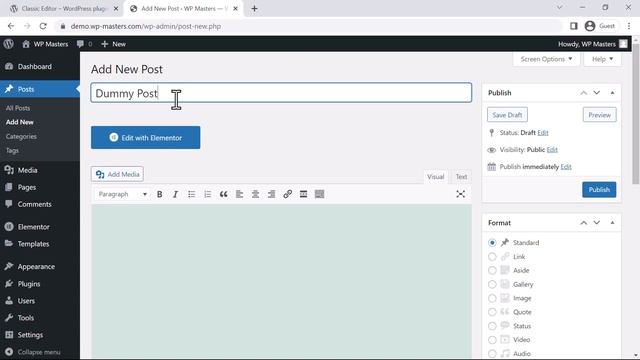The height and width of the screenshot is (360, 640).
Task: Switch editor to Visual tab
Action: coord(436,177)
